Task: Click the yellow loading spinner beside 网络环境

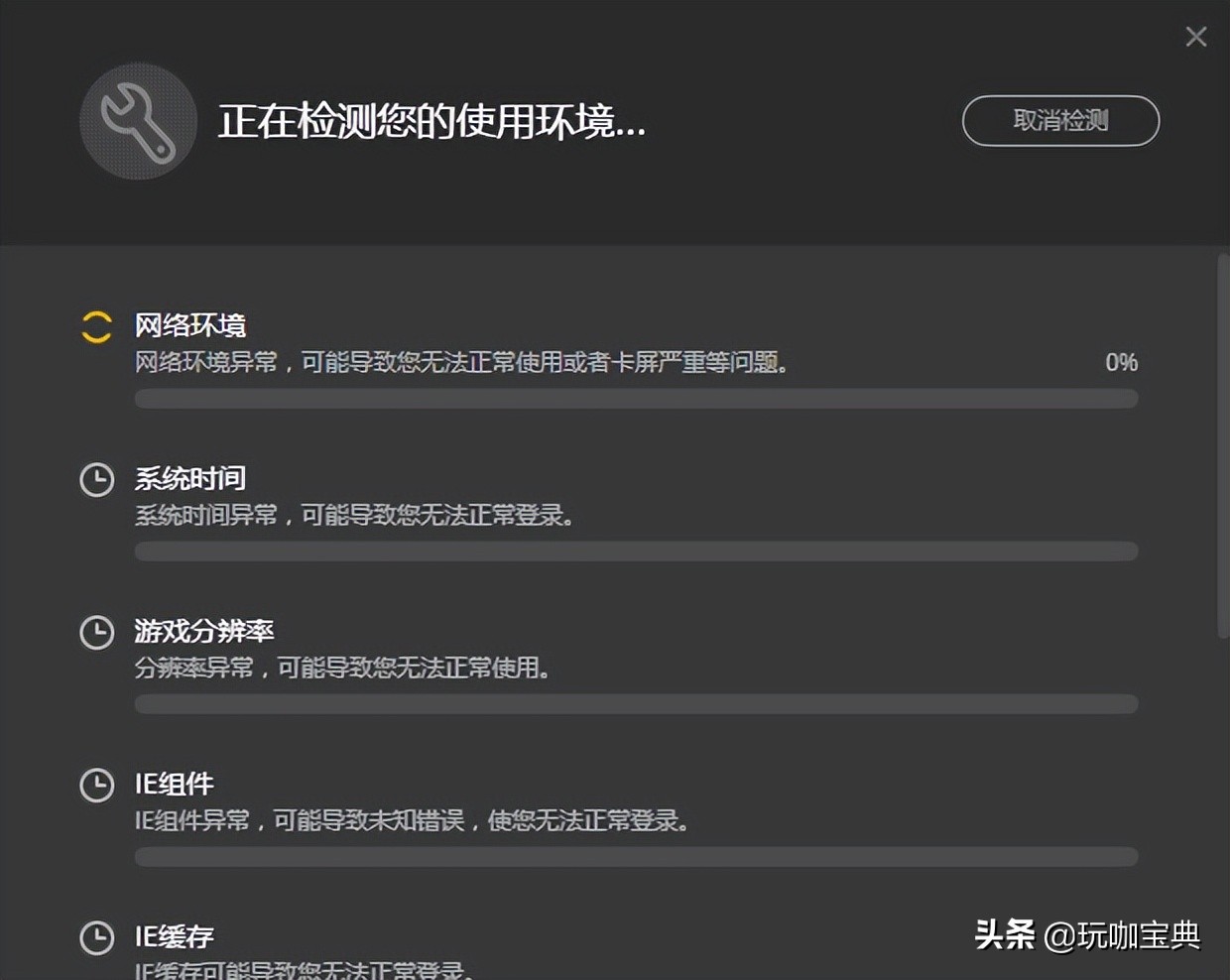Action: click(x=96, y=327)
